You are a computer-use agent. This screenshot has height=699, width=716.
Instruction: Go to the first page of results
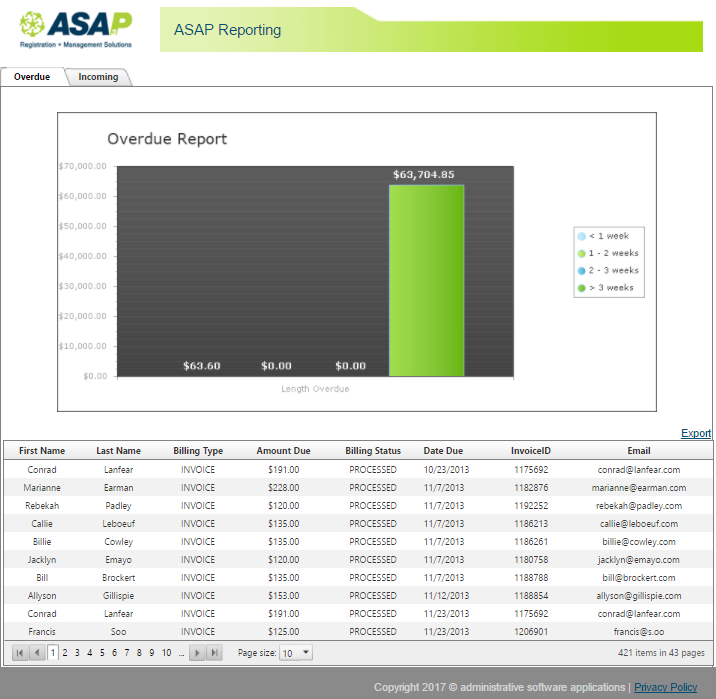19,653
